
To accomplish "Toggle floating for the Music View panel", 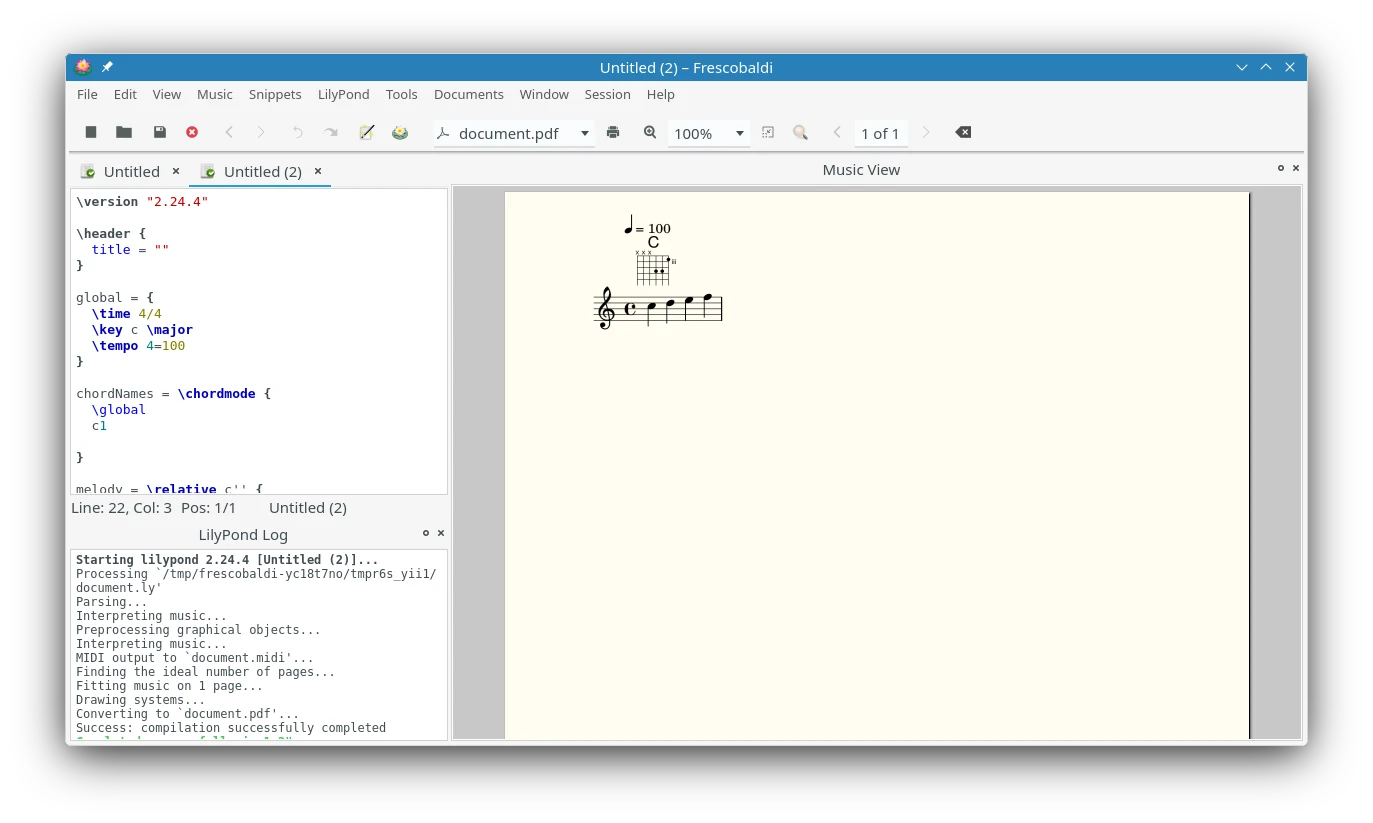I will click(x=1281, y=168).
